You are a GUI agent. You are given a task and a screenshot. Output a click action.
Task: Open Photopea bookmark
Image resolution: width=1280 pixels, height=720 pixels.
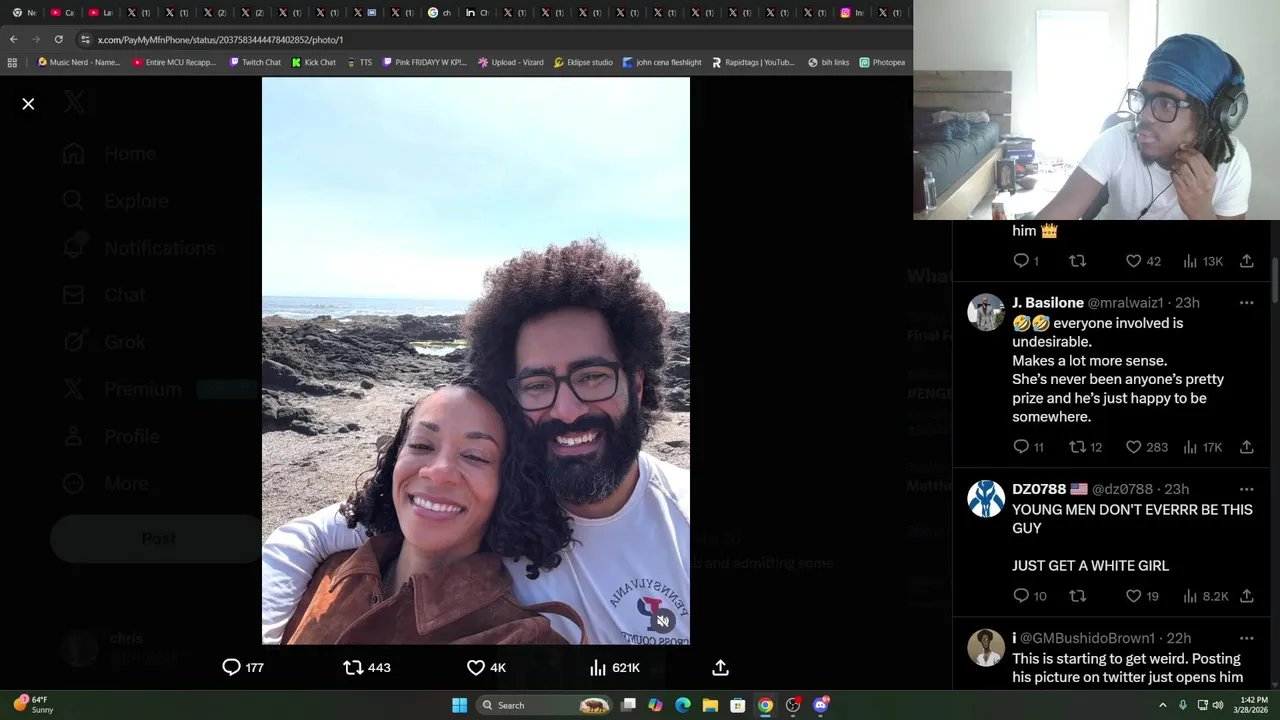882,62
